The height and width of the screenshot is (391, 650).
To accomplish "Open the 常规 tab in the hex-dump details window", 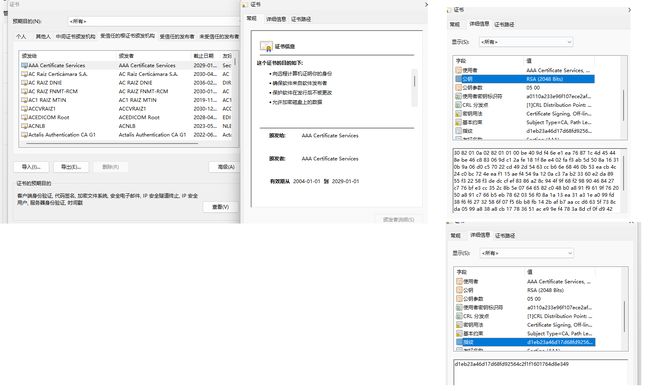I will [455, 24].
